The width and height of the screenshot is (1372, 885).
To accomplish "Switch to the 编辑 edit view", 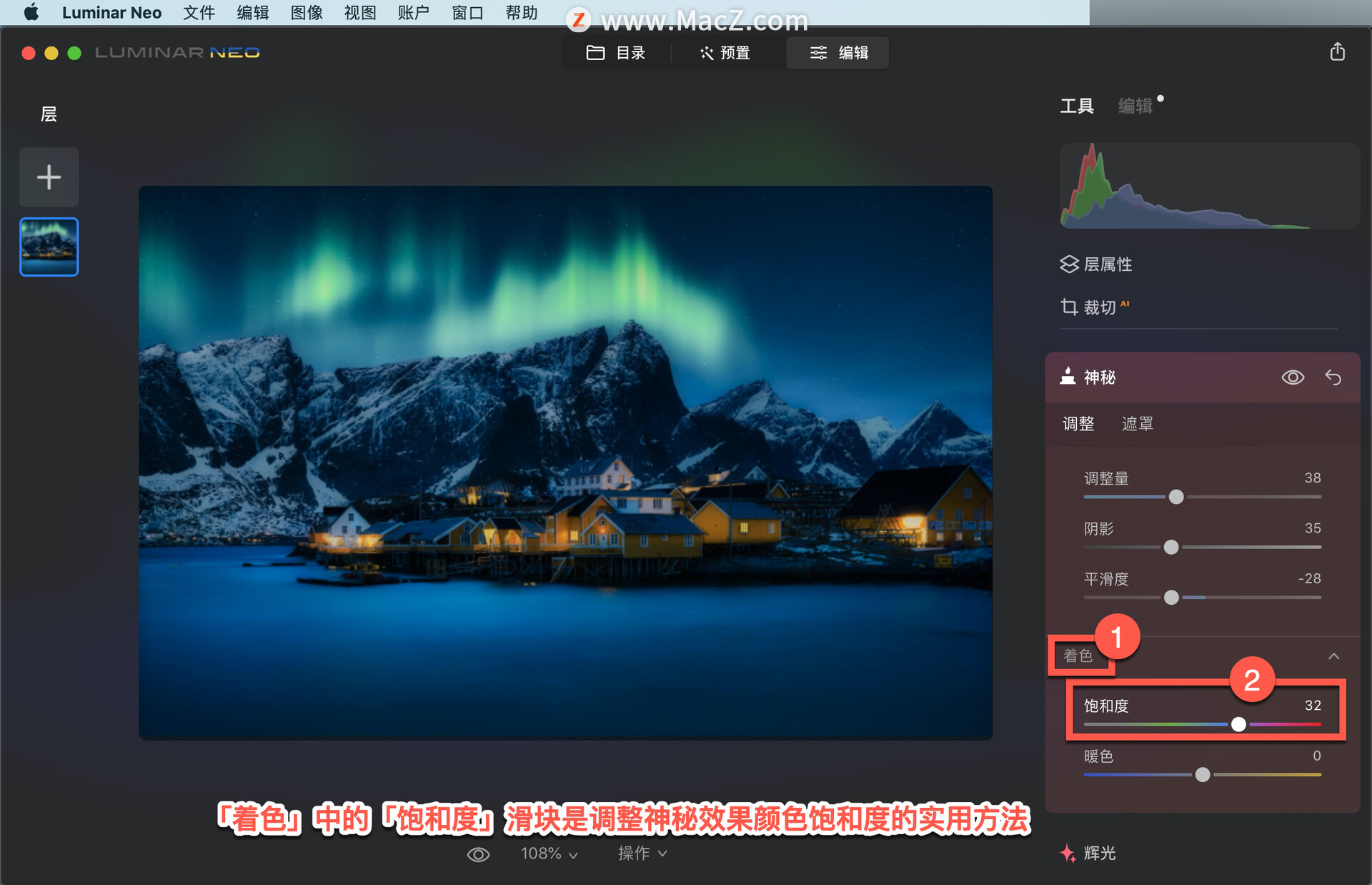I will 838,53.
